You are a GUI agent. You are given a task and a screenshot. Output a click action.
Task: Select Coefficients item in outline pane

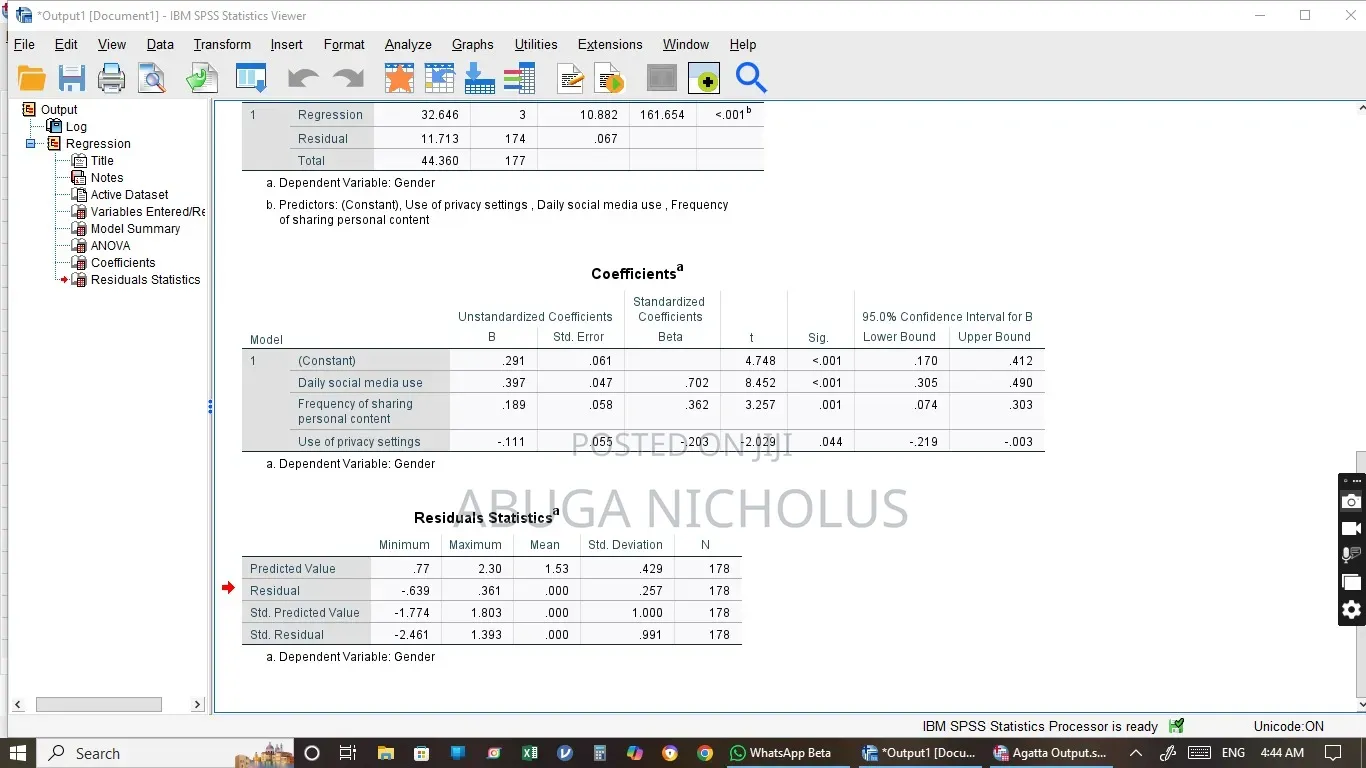[x=123, y=263]
